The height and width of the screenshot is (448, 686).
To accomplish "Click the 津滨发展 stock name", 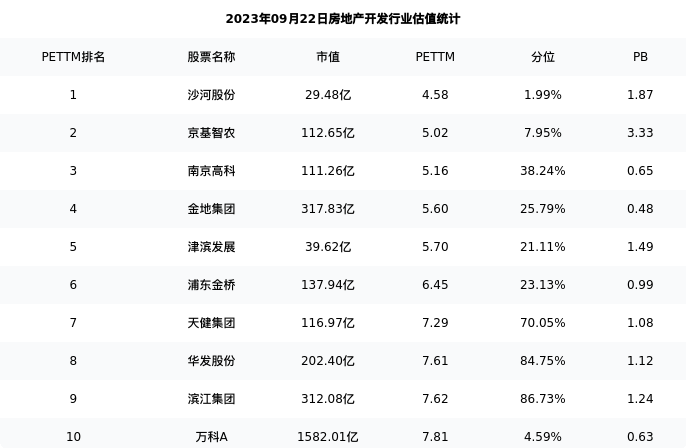I will click(x=211, y=247).
